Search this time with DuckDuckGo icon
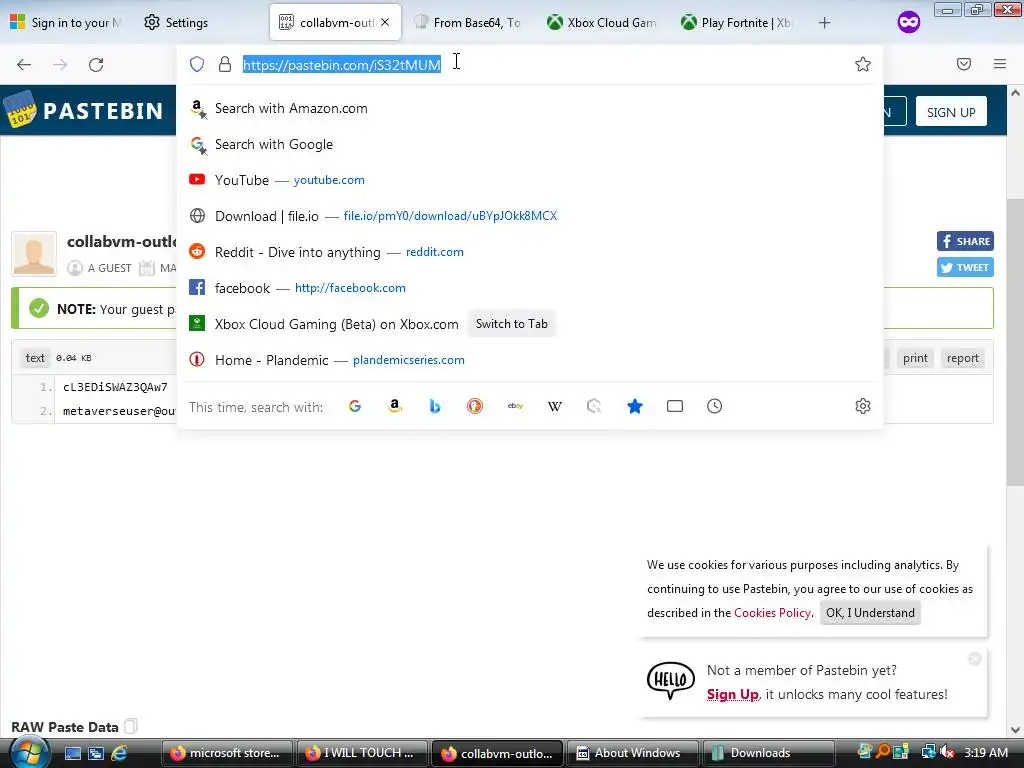The width and height of the screenshot is (1024, 768). pyautogui.click(x=475, y=406)
